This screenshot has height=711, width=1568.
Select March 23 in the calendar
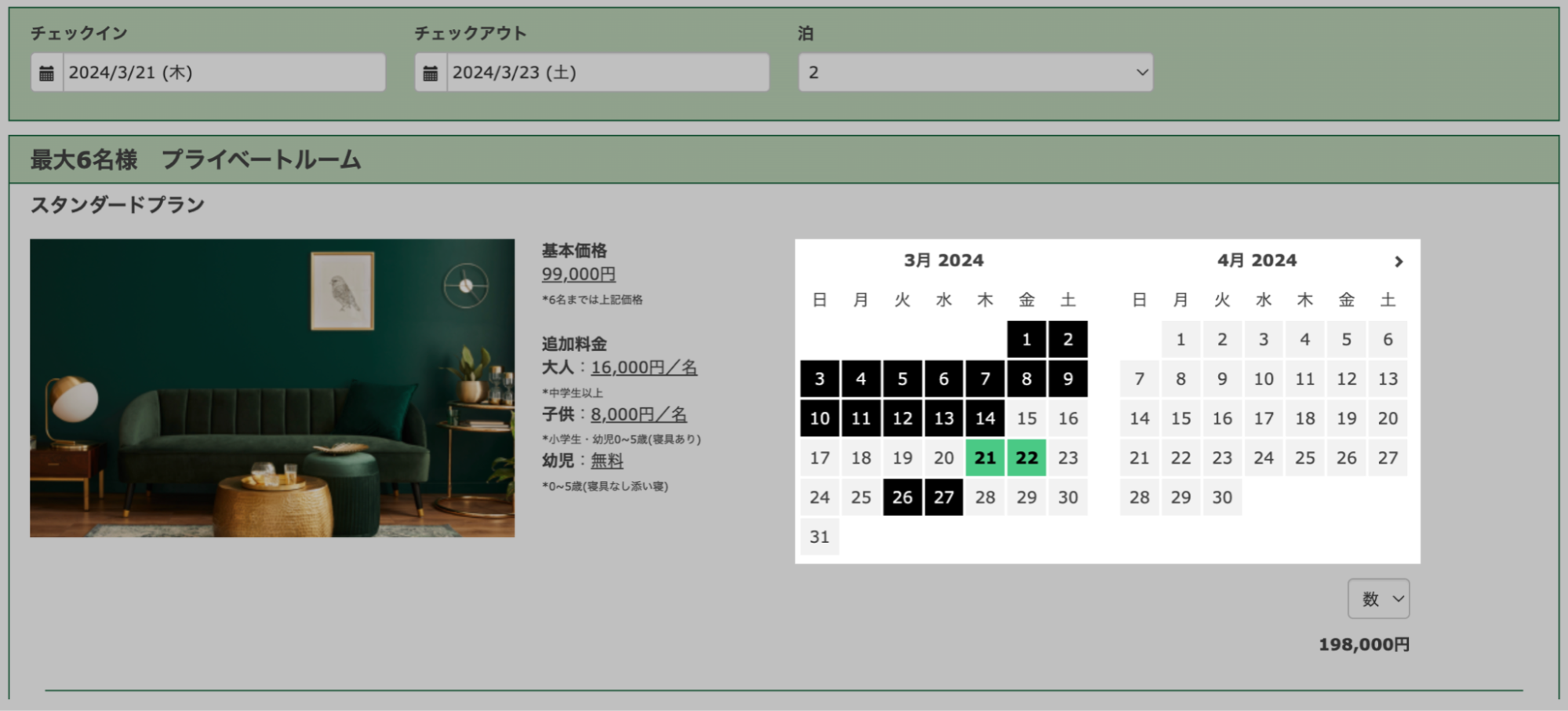1068,458
